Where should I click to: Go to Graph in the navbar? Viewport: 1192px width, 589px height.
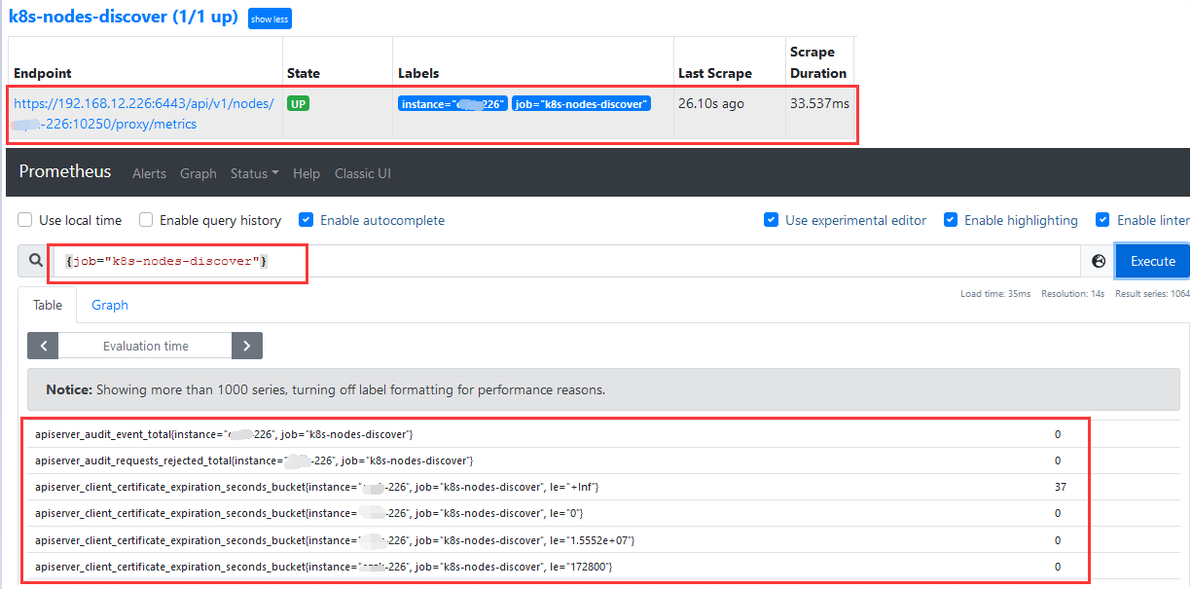click(x=198, y=173)
